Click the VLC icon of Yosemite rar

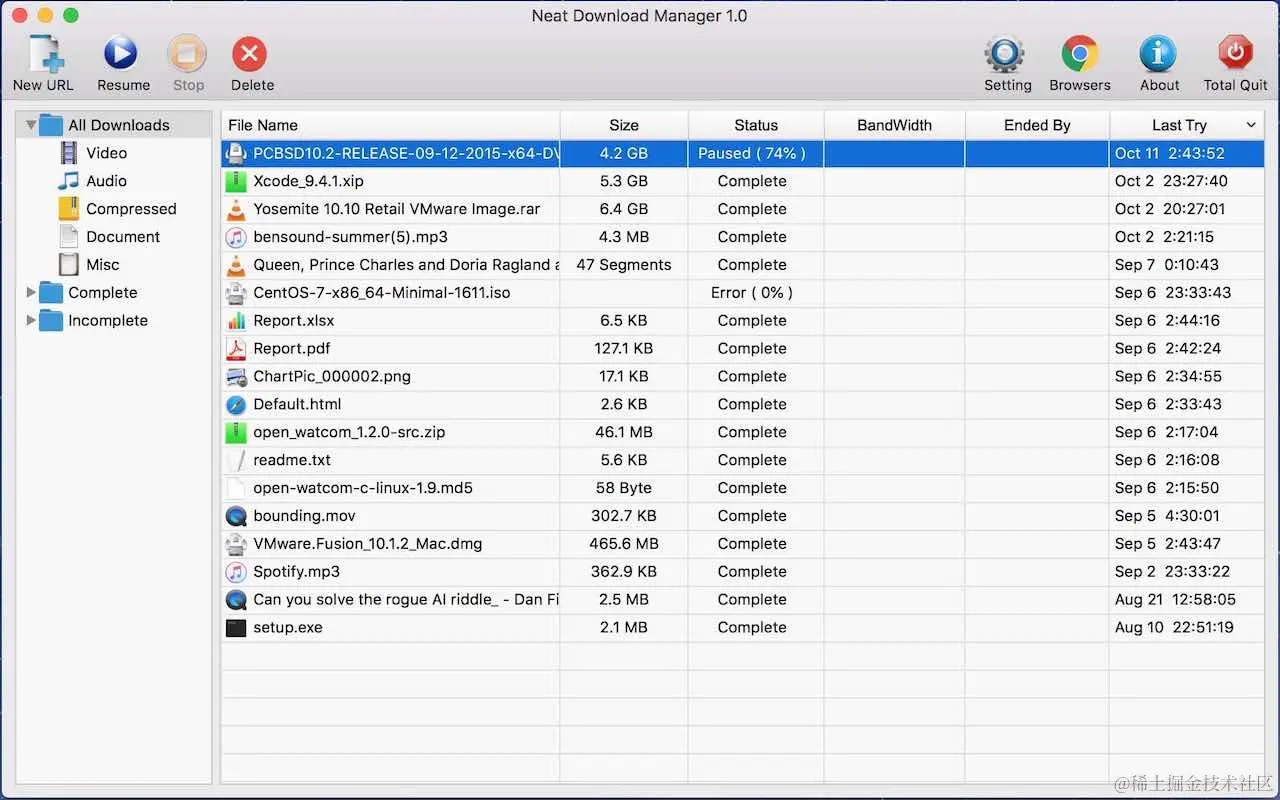click(236, 209)
